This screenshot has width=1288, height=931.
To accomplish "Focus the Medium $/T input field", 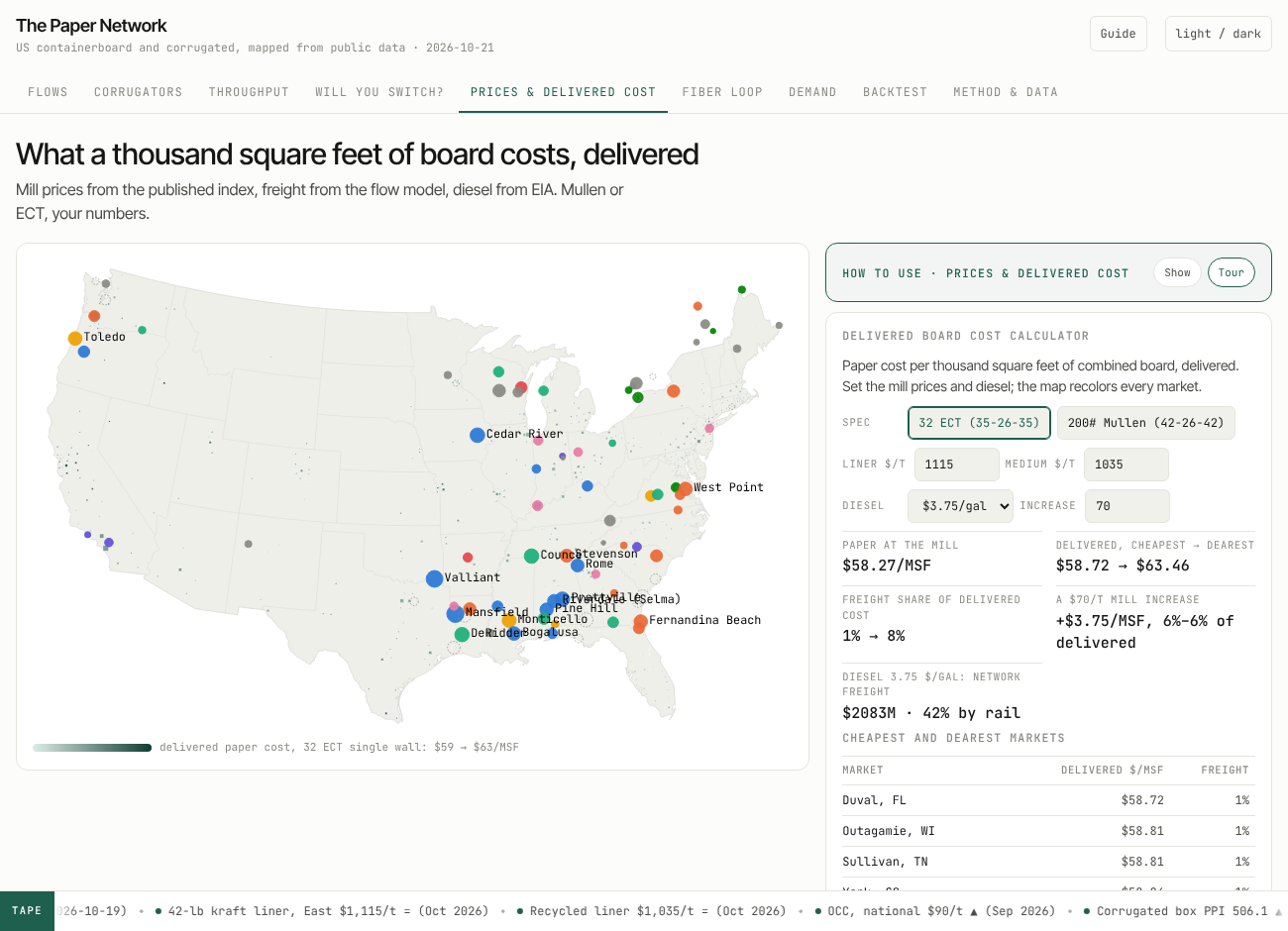I will click(1127, 465).
